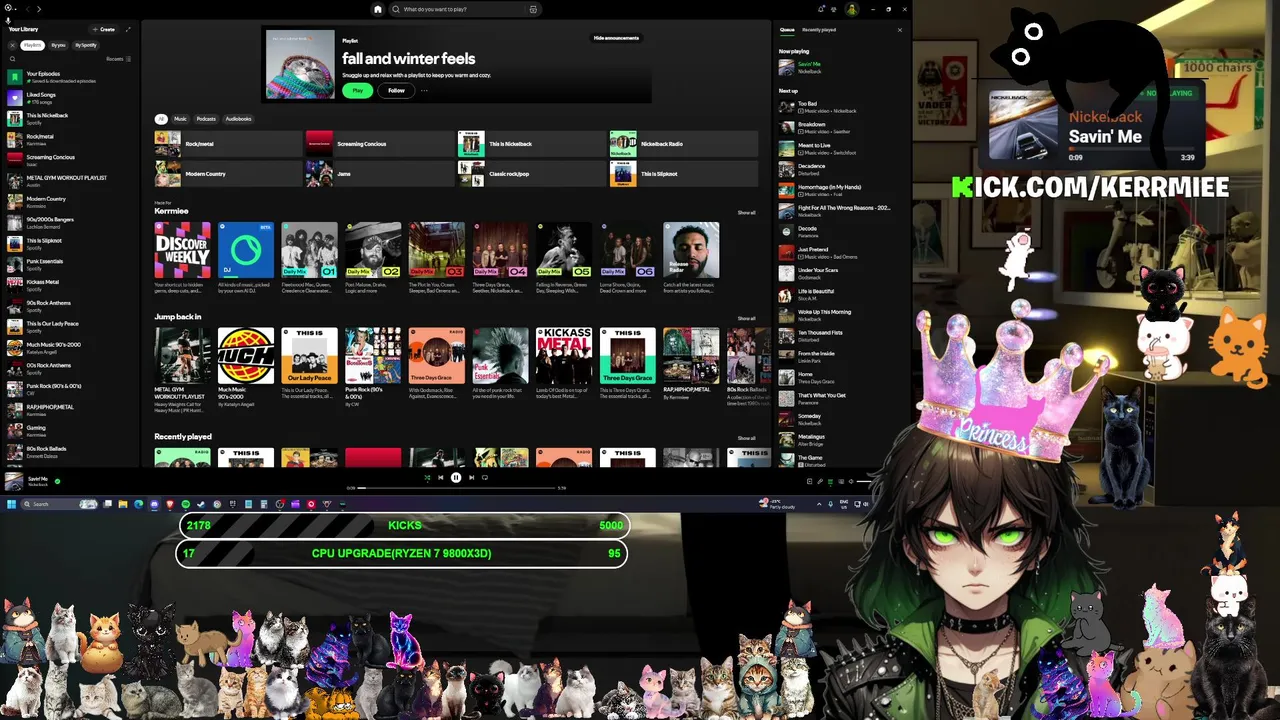Open the Release Radar card
The width and height of the screenshot is (1280, 720).
[691, 256]
